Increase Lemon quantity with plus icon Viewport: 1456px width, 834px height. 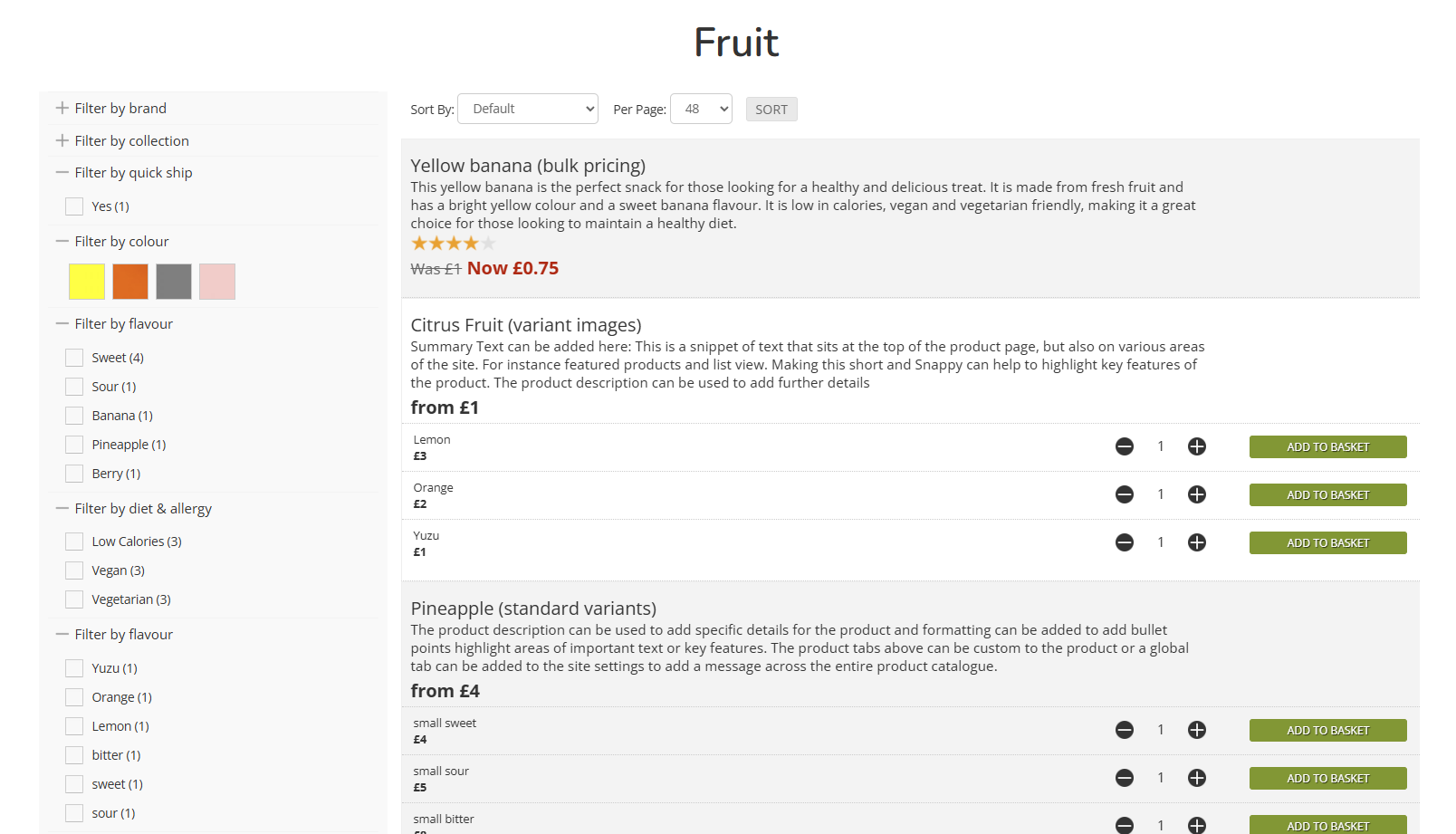point(1196,446)
